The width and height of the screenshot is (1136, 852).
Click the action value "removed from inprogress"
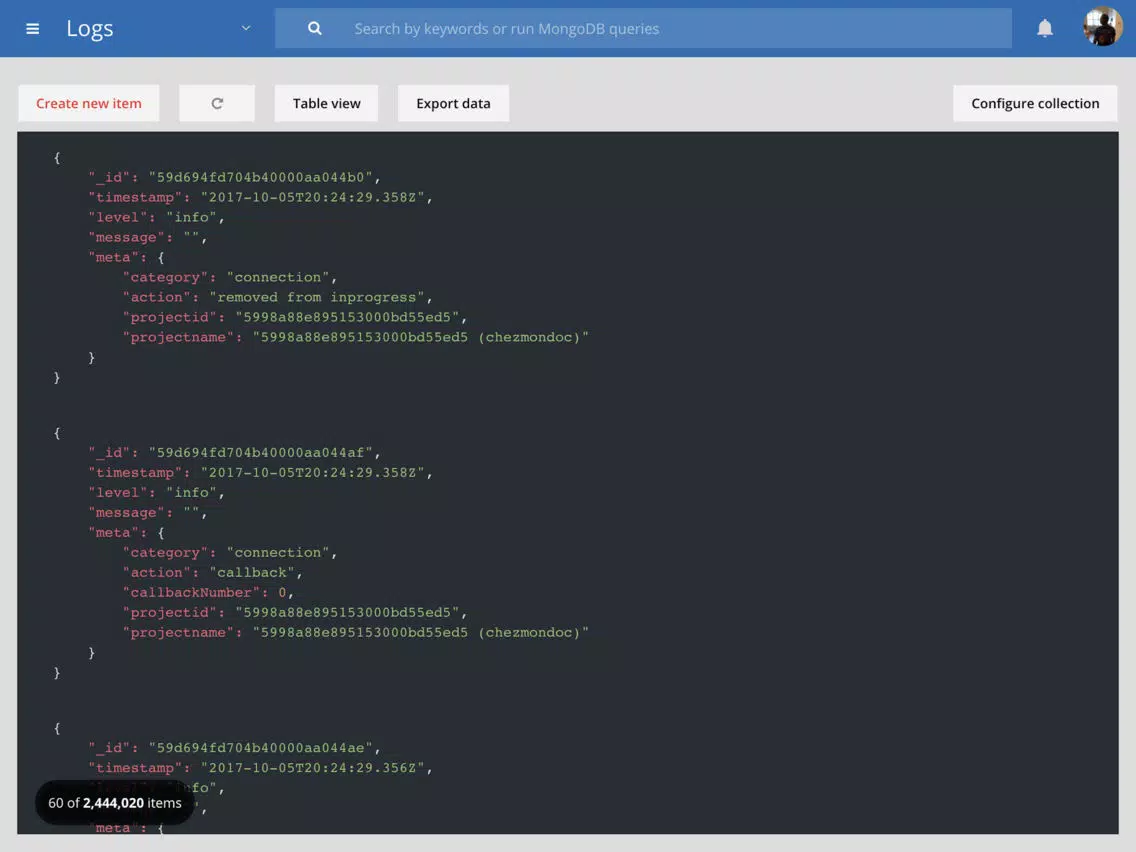317,298
